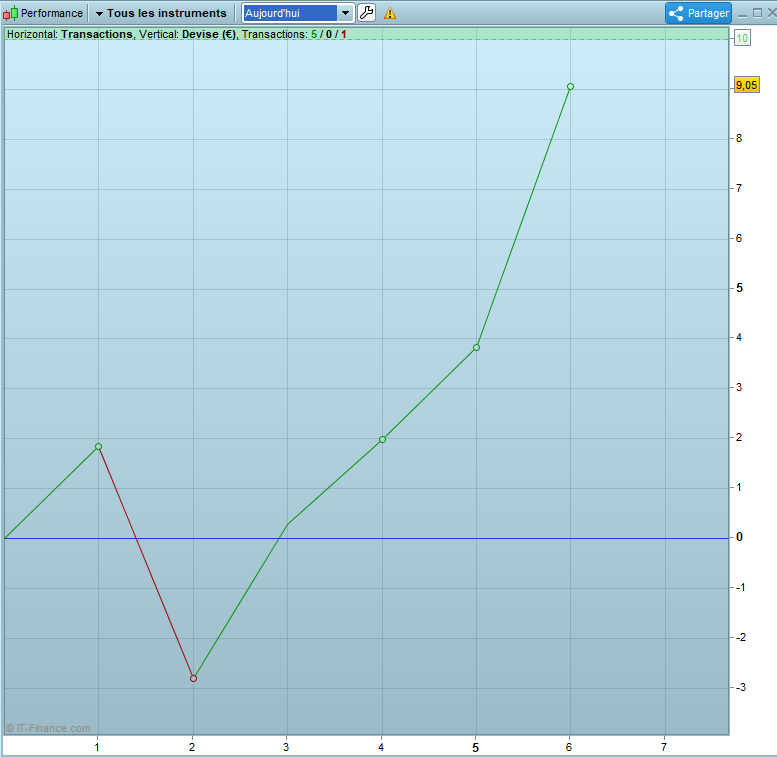Viewport: 777px width, 757px height.
Task: Click the Transactions 5 / 0 / 1 count
Action: pyautogui.click(x=294, y=34)
